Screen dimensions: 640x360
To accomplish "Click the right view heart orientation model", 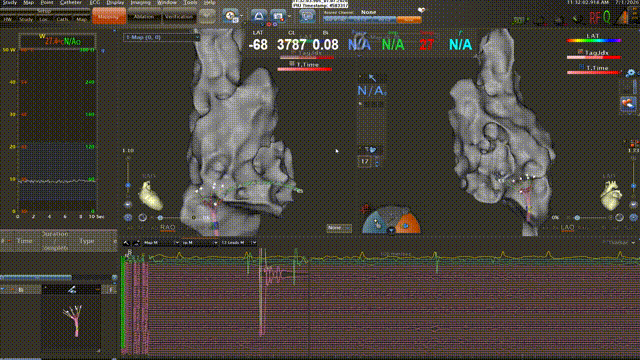I will coord(611,196).
